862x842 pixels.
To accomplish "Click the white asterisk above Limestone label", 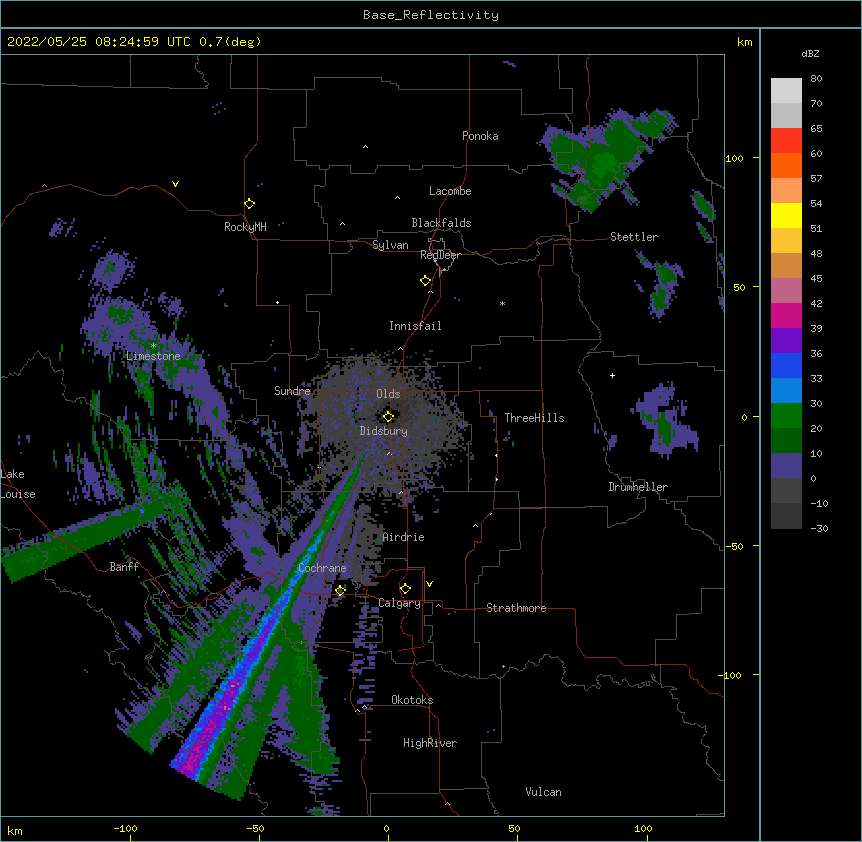I will (153, 346).
